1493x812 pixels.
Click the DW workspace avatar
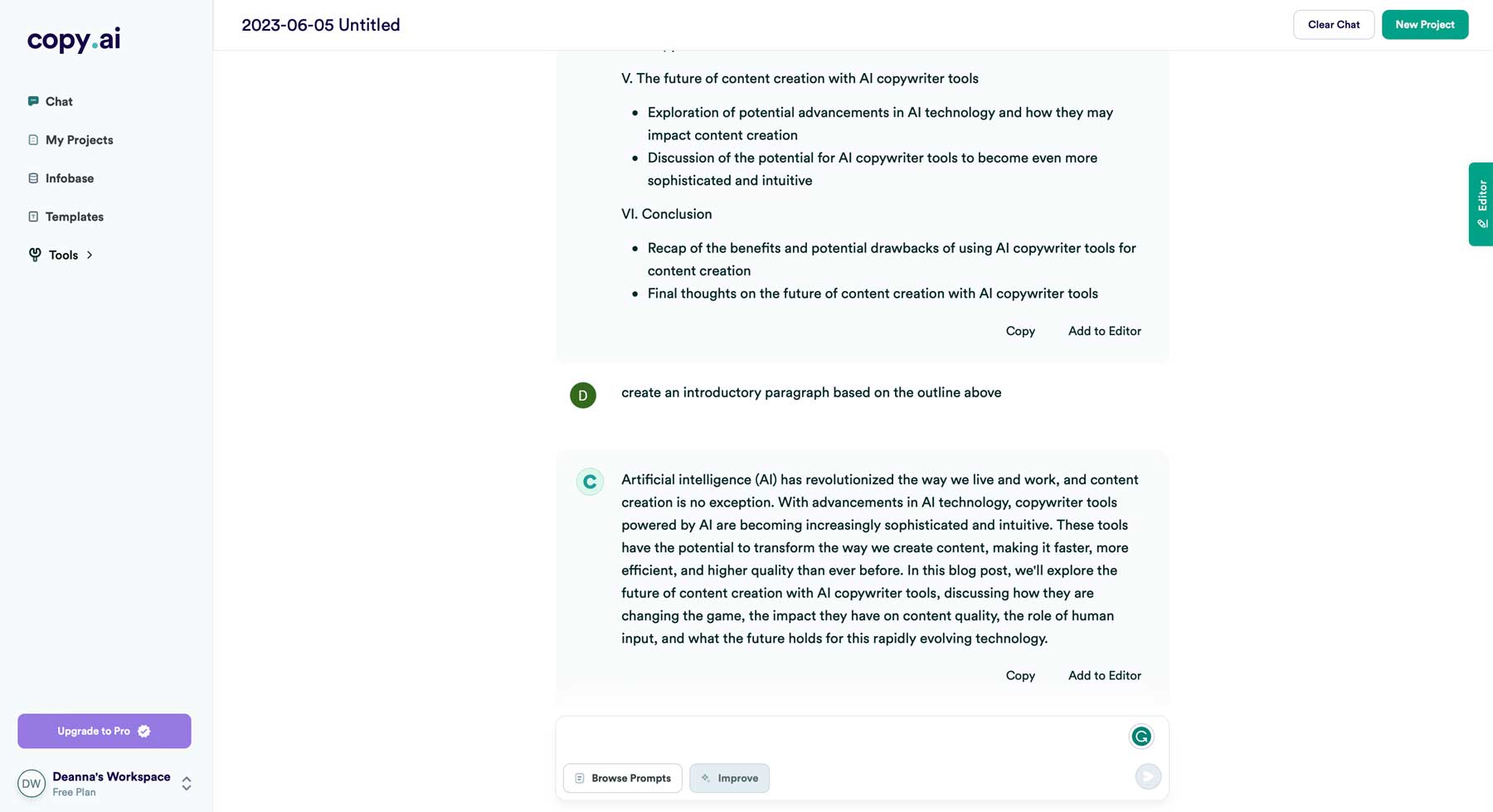point(32,784)
